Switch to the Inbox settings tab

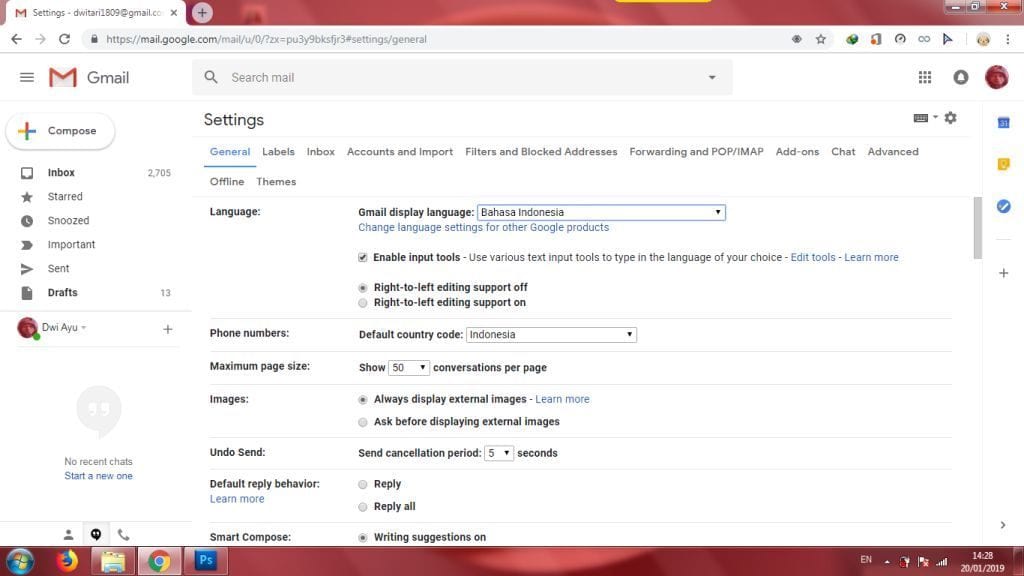pyautogui.click(x=321, y=152)
